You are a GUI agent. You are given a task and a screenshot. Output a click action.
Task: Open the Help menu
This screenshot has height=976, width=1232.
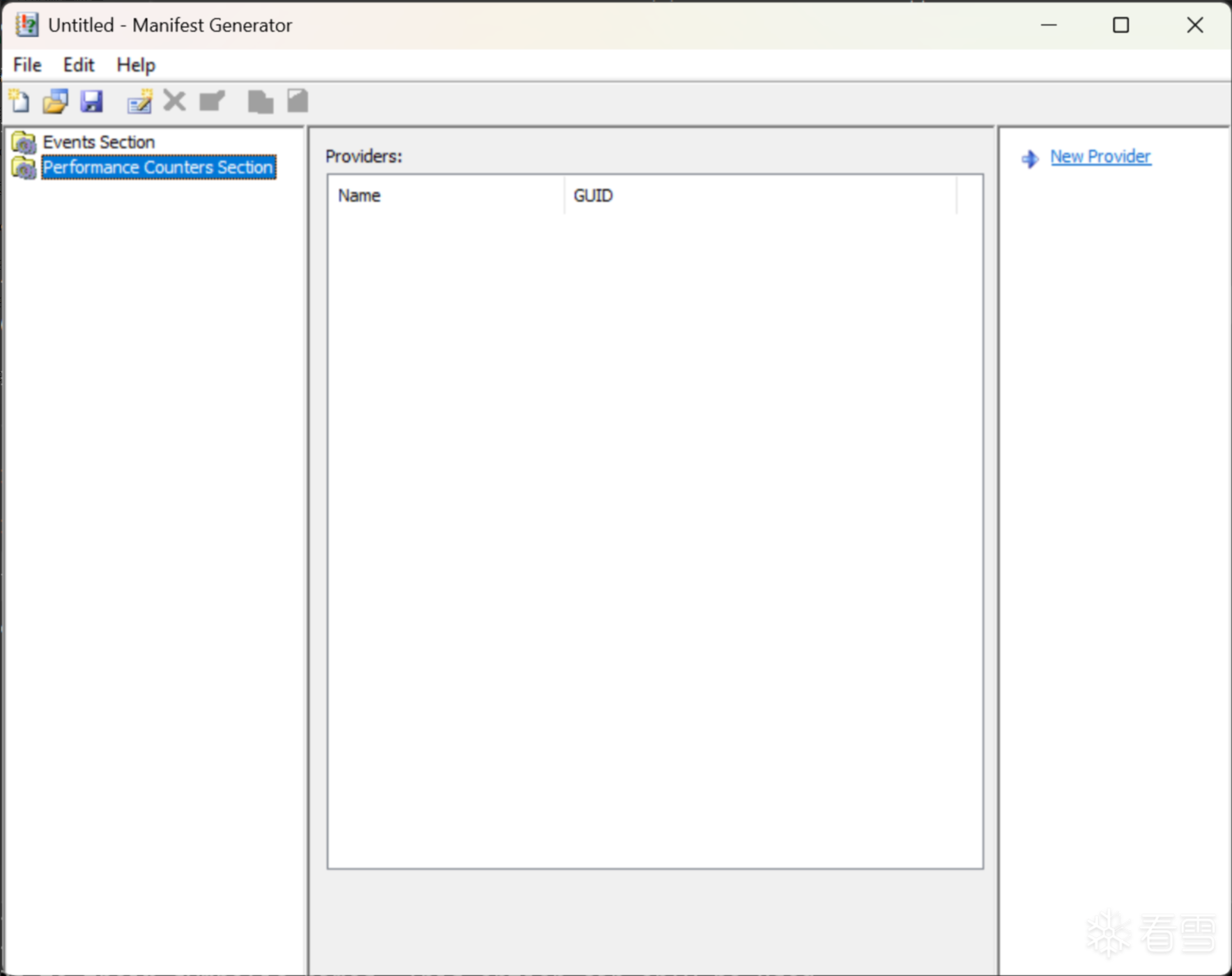(x=136, y=65)
